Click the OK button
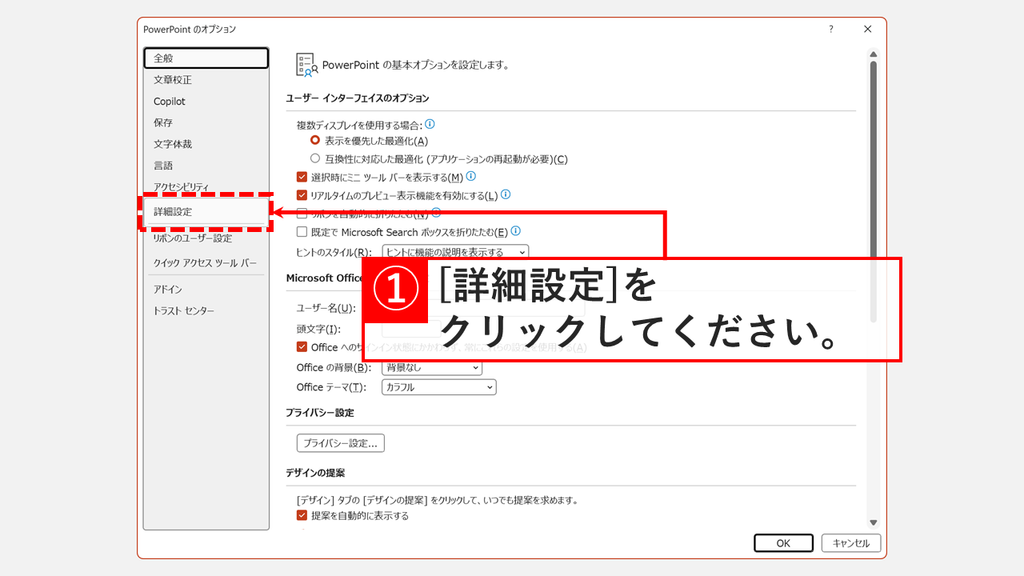This screenshot has height=576, width=1024. coord(784,543)
